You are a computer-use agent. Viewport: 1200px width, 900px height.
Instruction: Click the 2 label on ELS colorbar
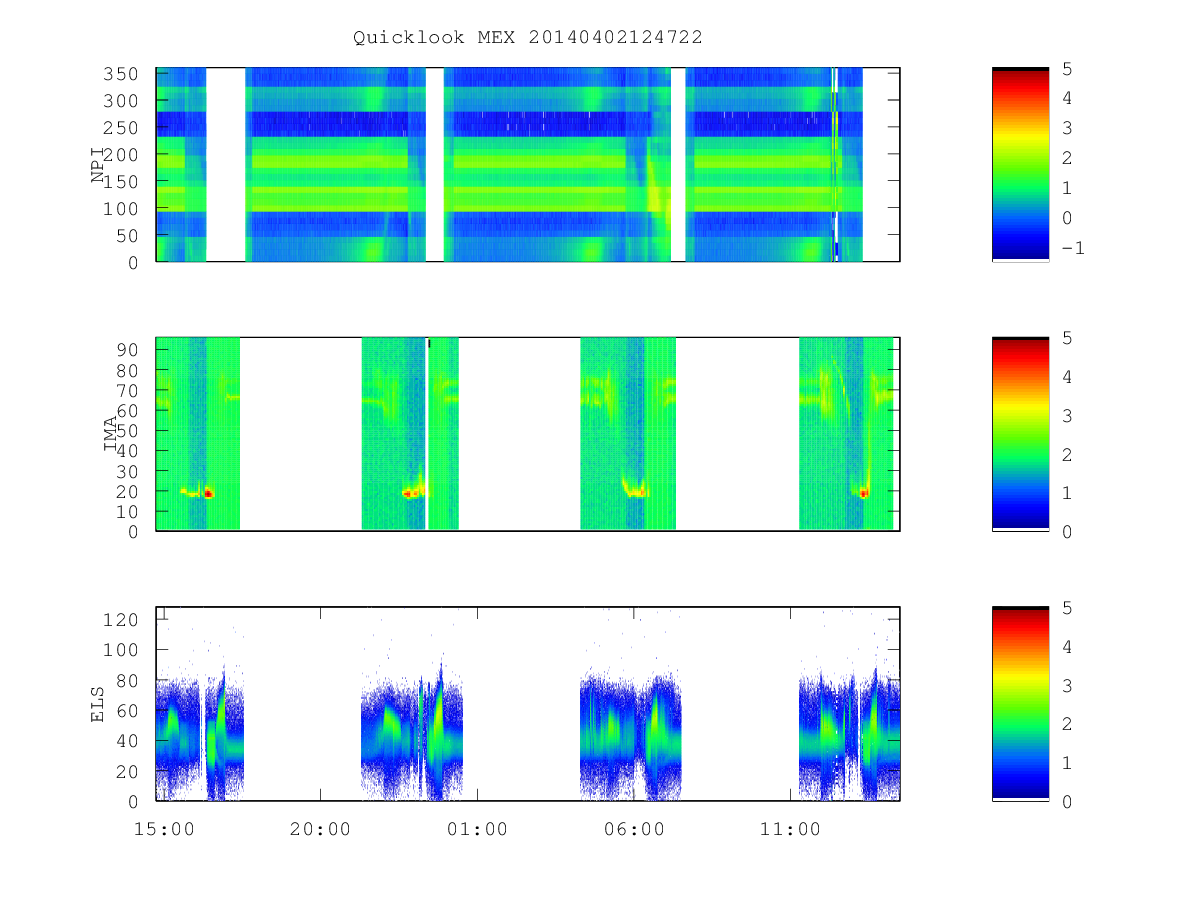pos(1068,724)
